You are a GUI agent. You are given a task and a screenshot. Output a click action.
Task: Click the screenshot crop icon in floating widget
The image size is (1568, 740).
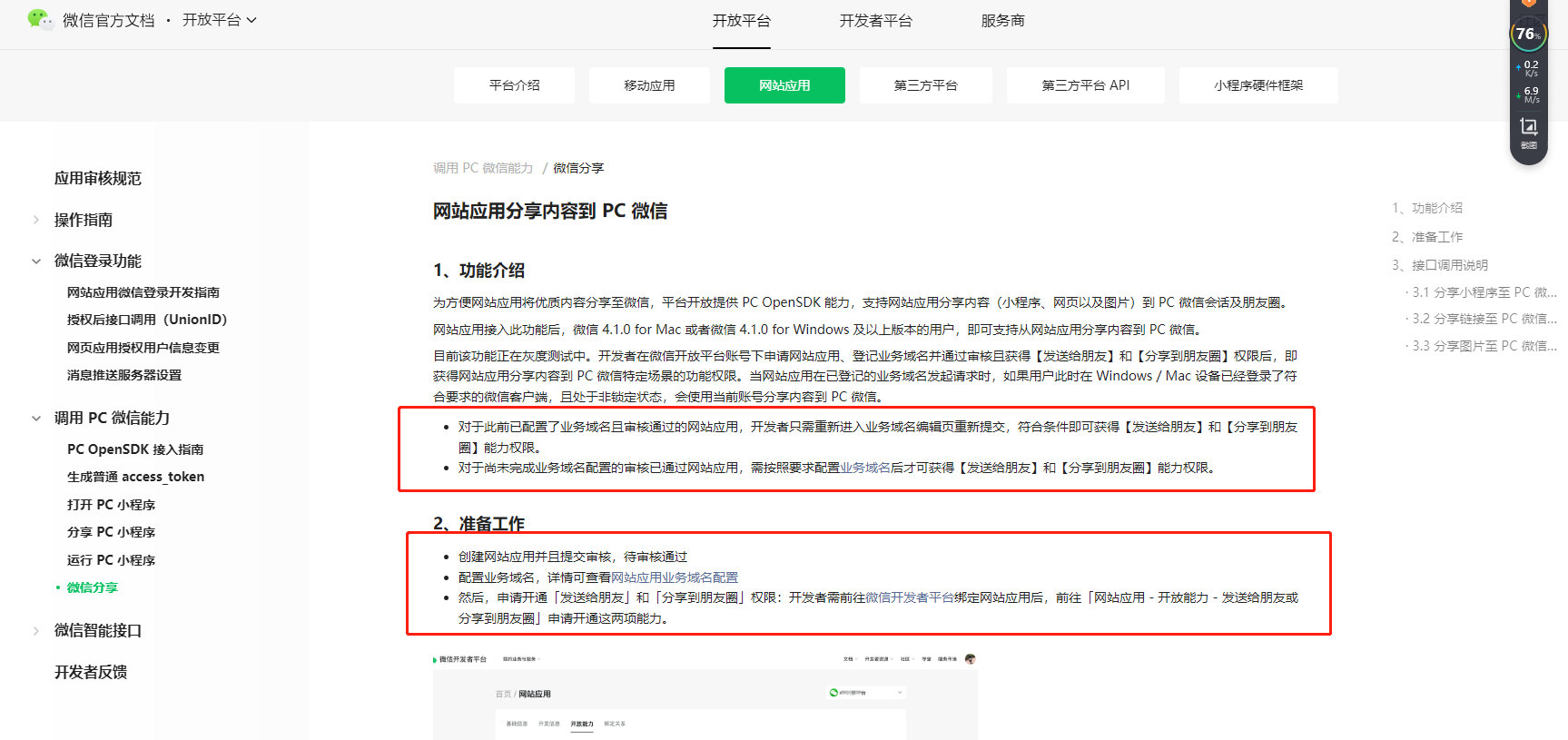tap(1529, 126)
